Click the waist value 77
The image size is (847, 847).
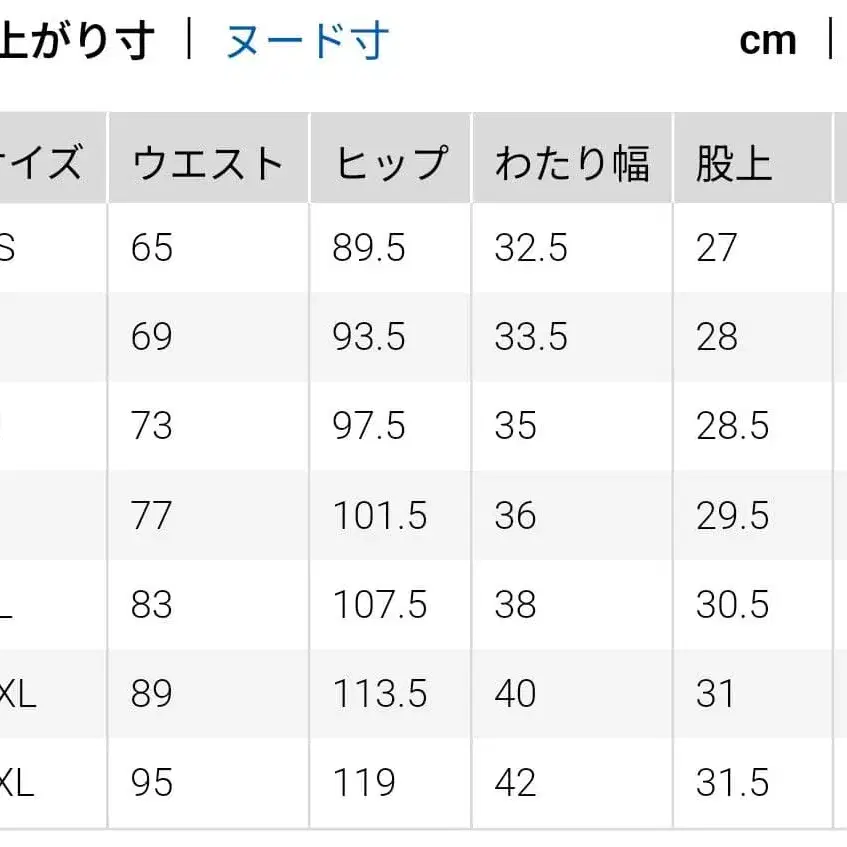150,516
